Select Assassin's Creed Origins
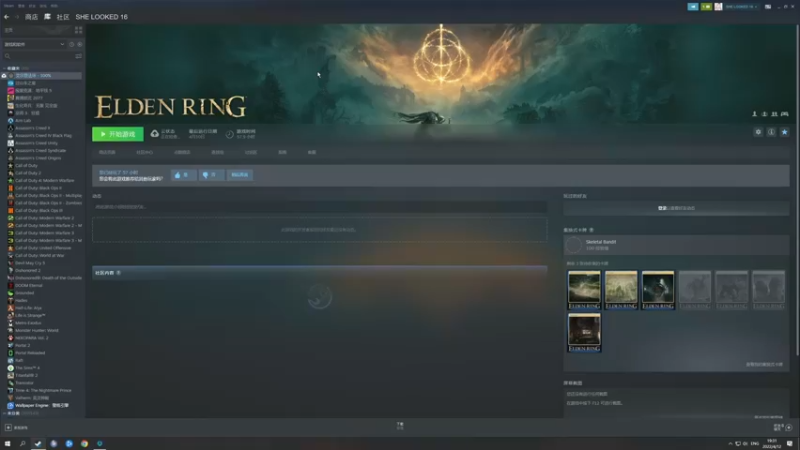 38,158
